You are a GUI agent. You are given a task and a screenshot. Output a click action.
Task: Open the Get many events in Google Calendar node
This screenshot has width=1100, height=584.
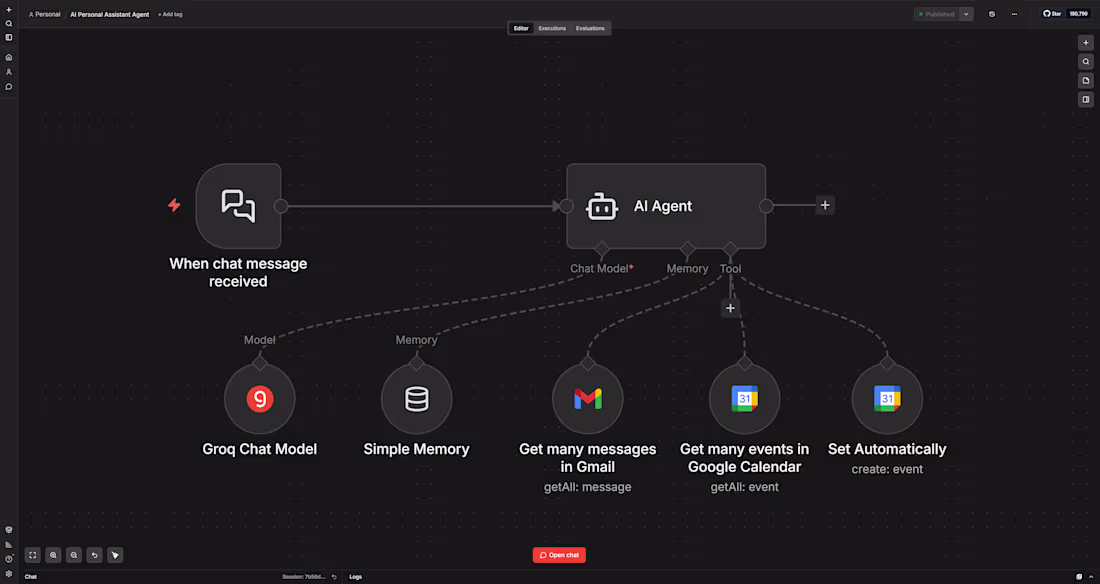[744, 397]
